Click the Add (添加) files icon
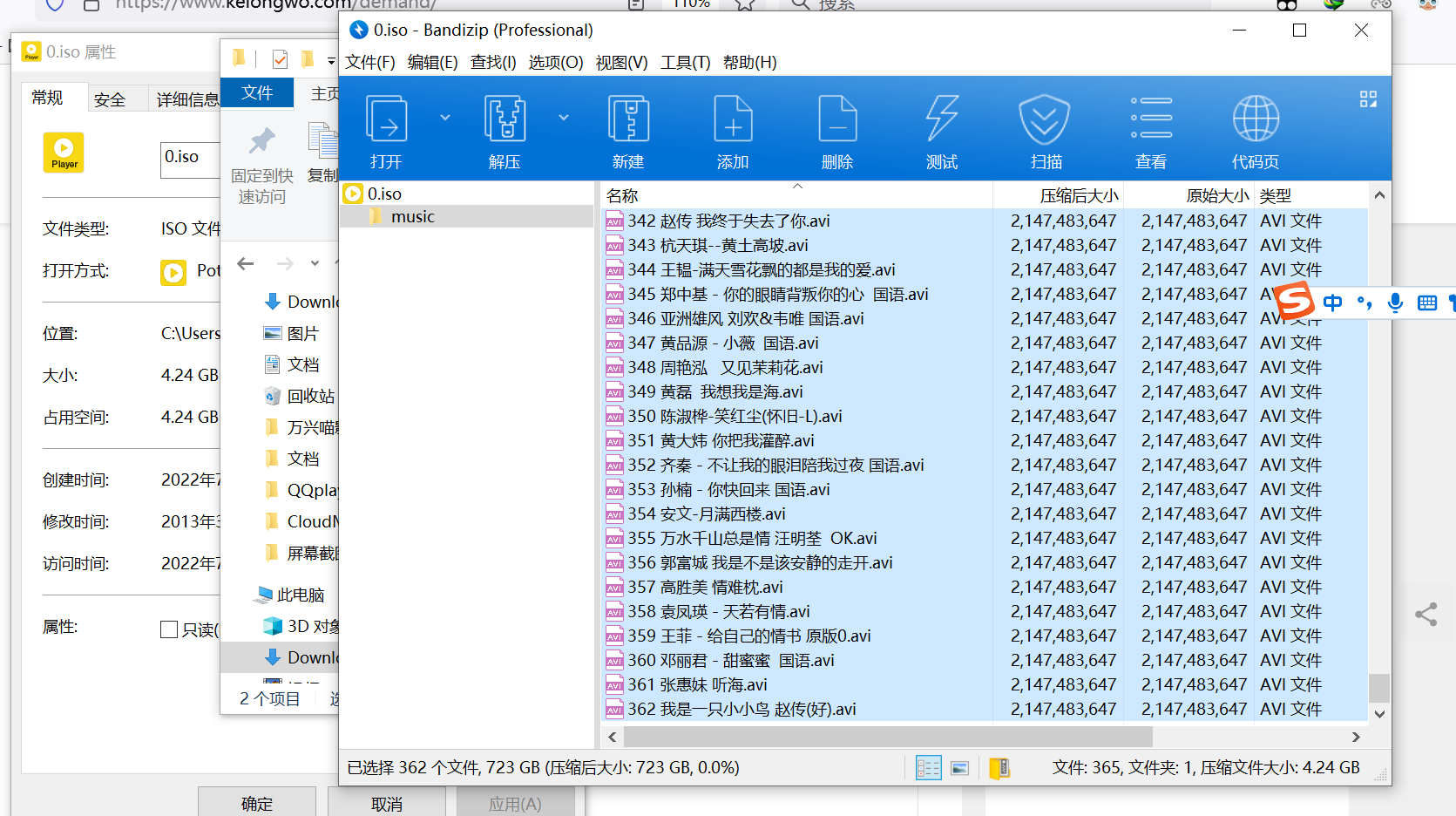 [733, 119]
